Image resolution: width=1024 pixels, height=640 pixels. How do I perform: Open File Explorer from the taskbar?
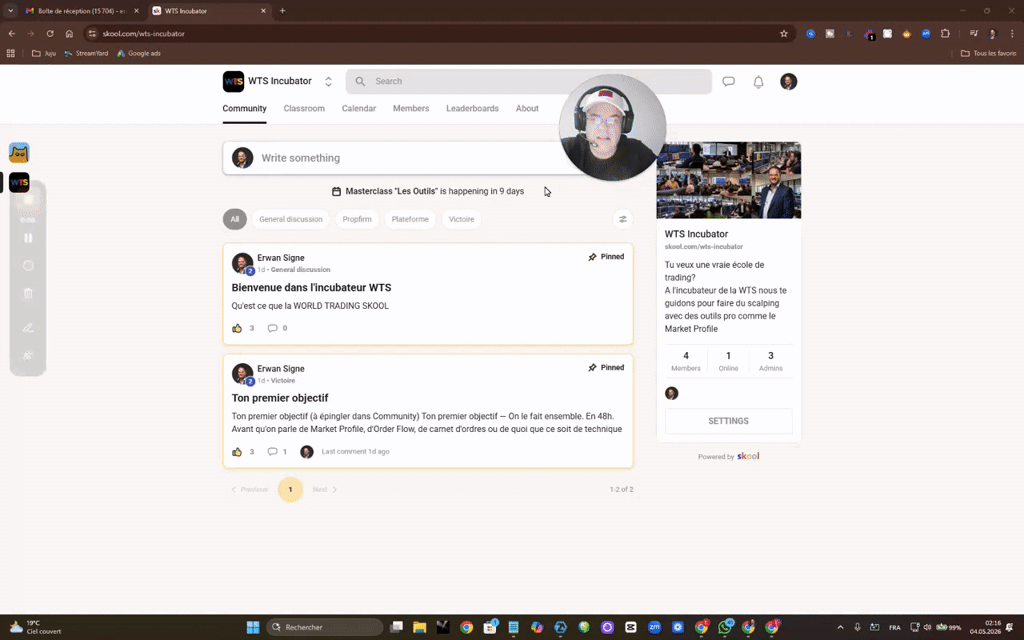click(419, 628)
